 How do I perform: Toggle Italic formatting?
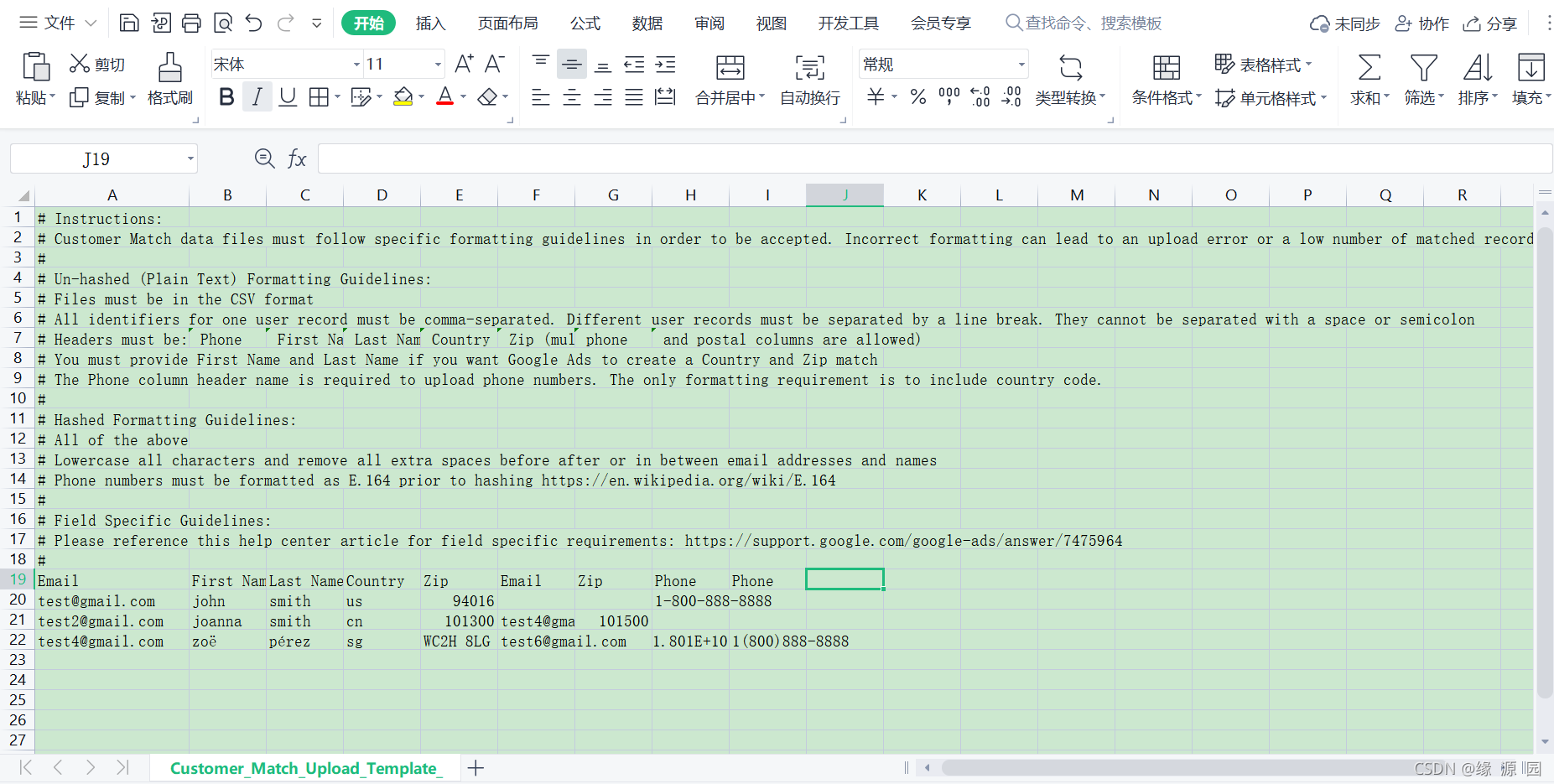click(257, 97)
